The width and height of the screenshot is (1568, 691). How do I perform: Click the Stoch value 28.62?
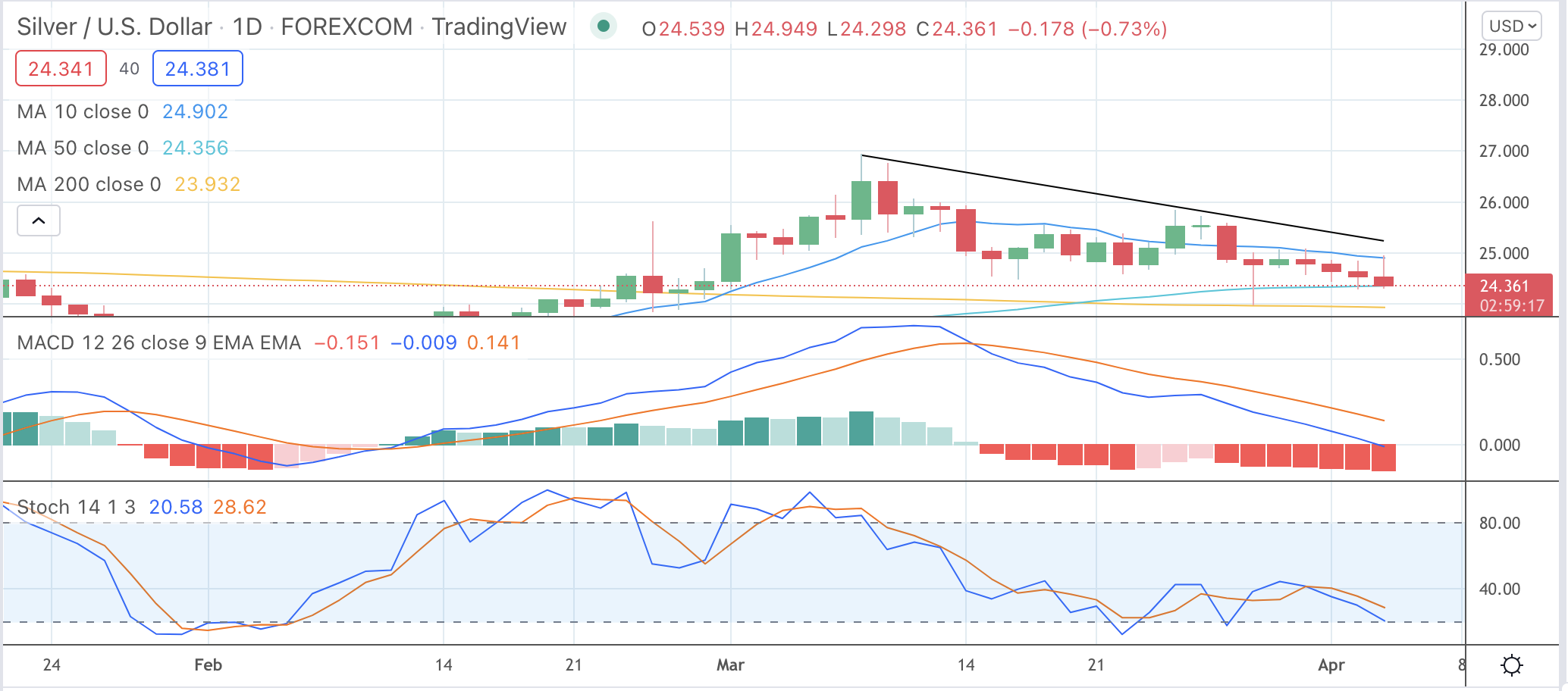[x=240, y=507]
